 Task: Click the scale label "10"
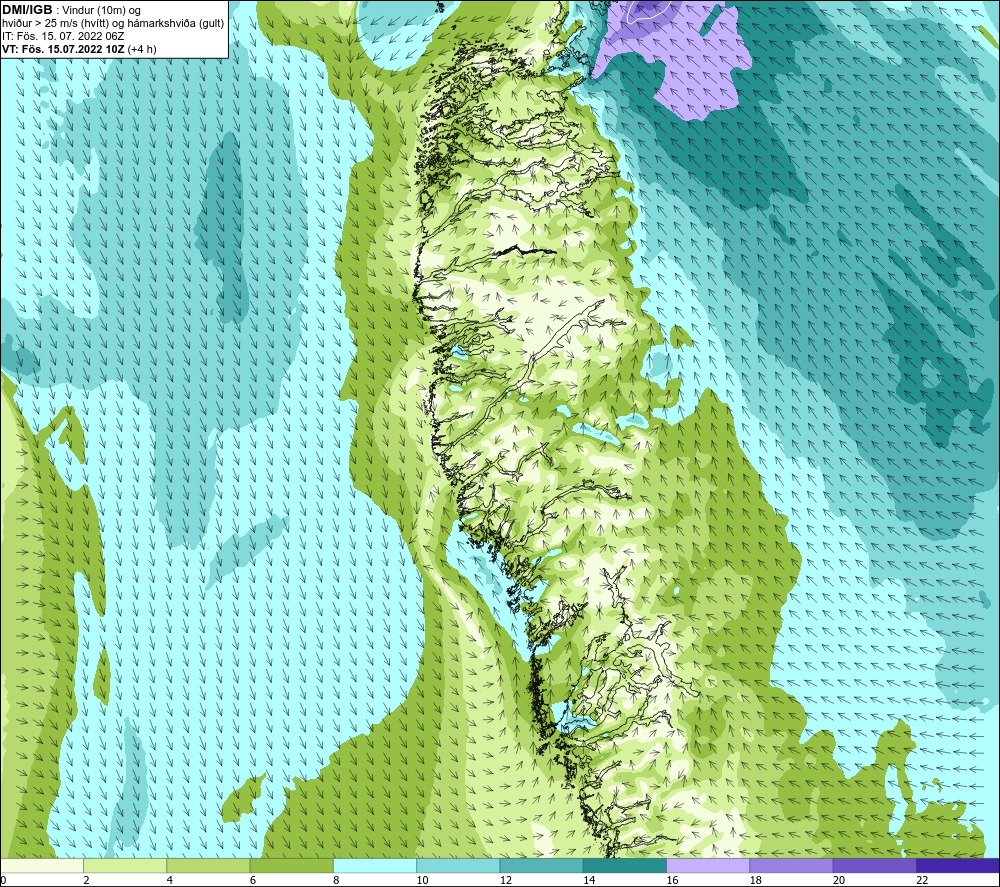coord(423,880)
